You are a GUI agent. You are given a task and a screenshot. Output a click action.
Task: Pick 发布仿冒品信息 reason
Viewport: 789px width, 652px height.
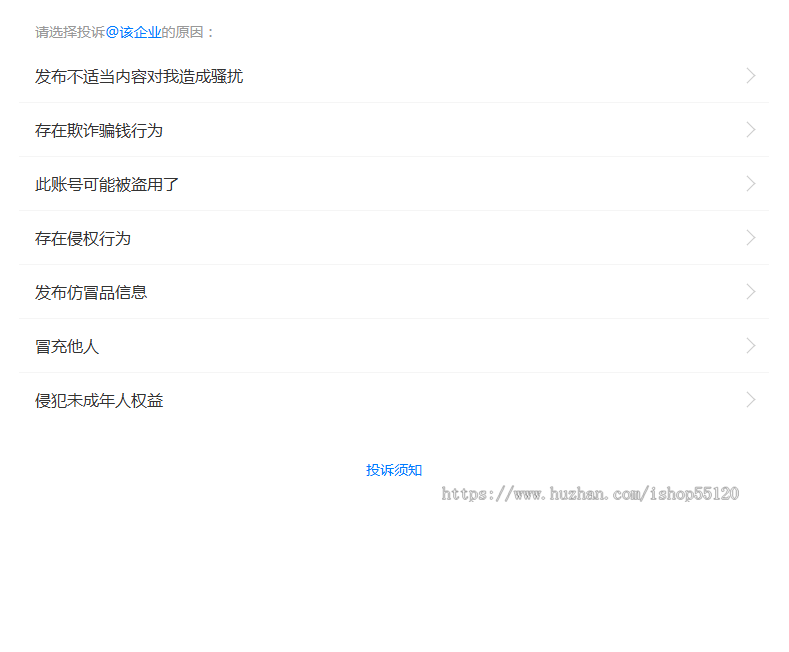pyautogui.click(x=393, y=292)
